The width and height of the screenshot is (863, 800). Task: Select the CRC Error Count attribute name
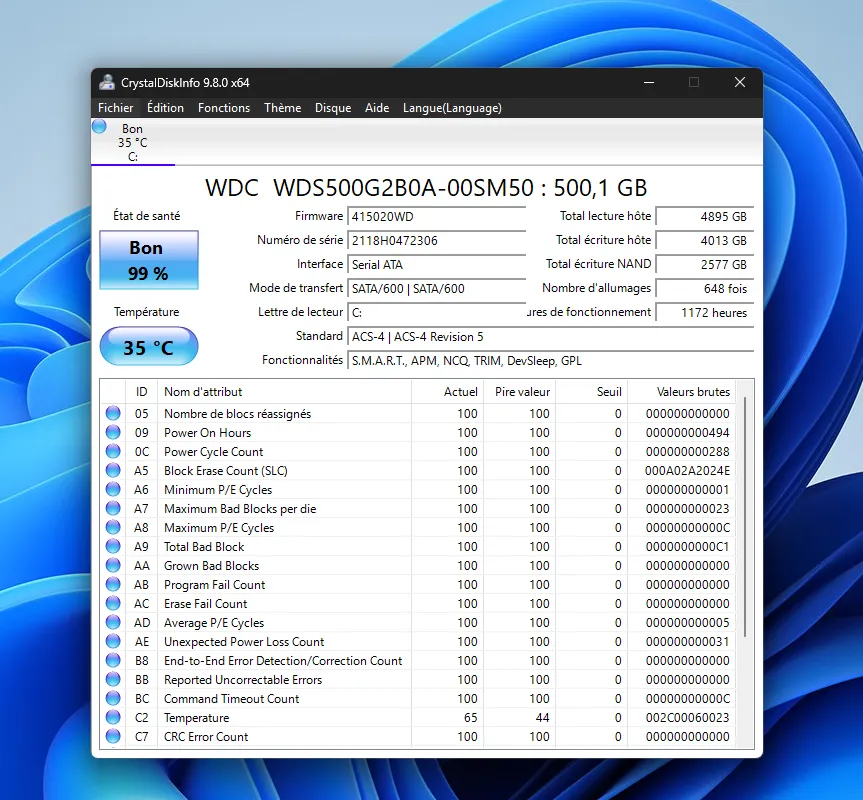[x=206, y=737]
